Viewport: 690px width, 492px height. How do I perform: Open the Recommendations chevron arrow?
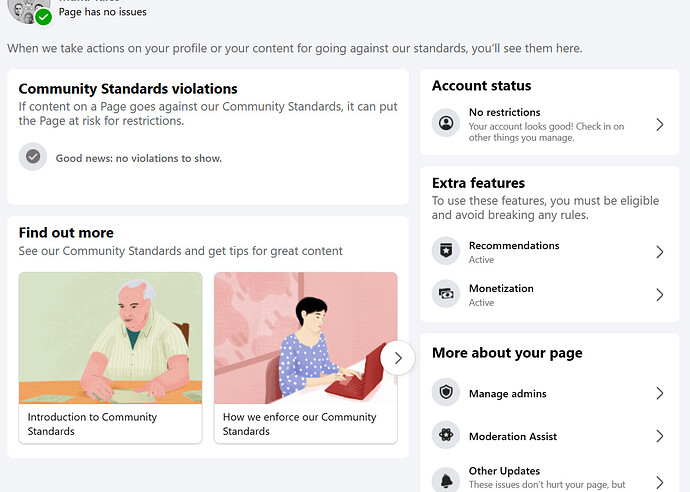pyautogui.click(x=660, y=252)
